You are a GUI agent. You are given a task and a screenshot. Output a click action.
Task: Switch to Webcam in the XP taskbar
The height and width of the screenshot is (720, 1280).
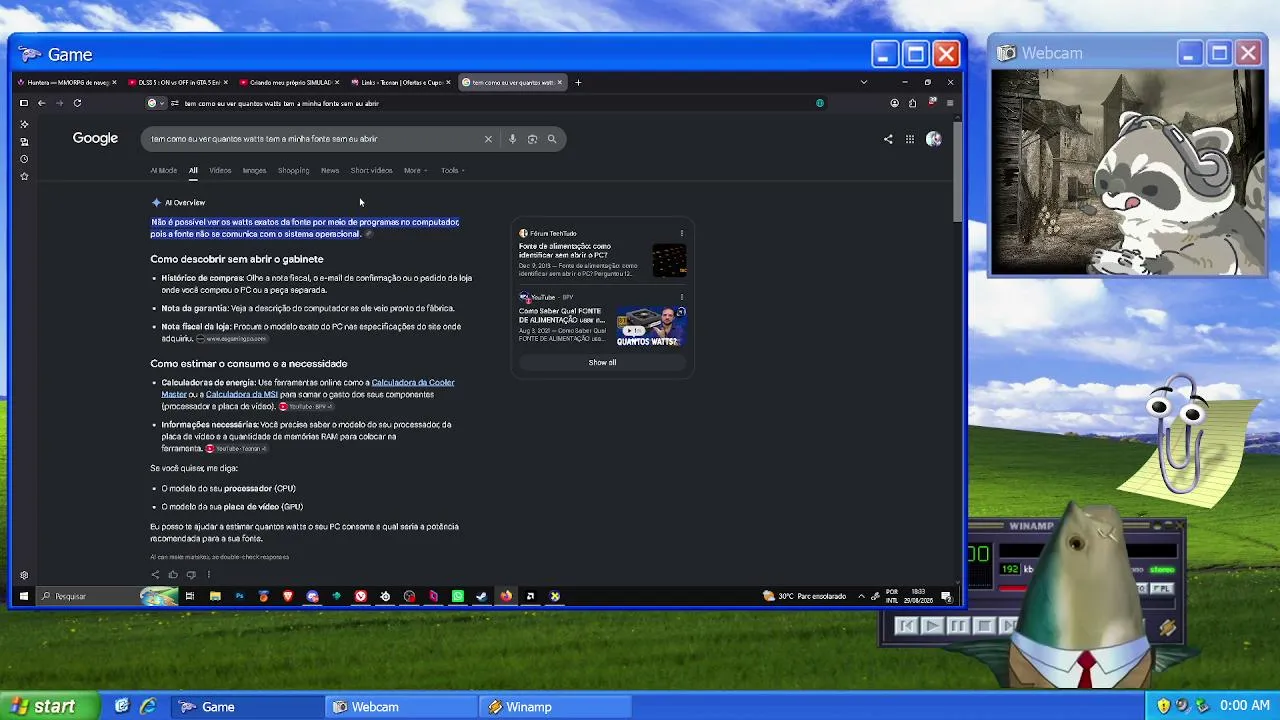[400, 707]
